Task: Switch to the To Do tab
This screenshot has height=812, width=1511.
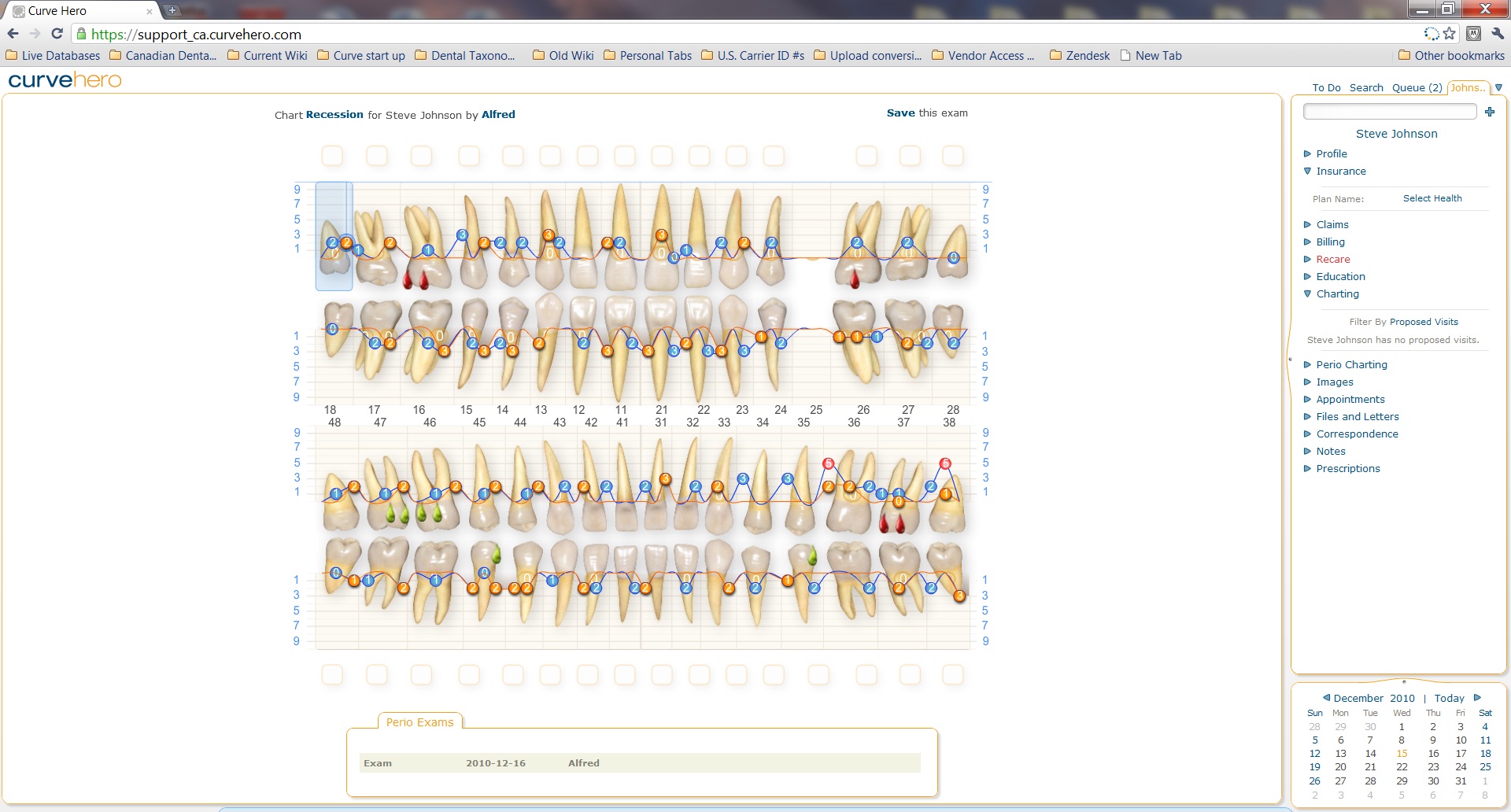Action: click(x=1326, y=88)
